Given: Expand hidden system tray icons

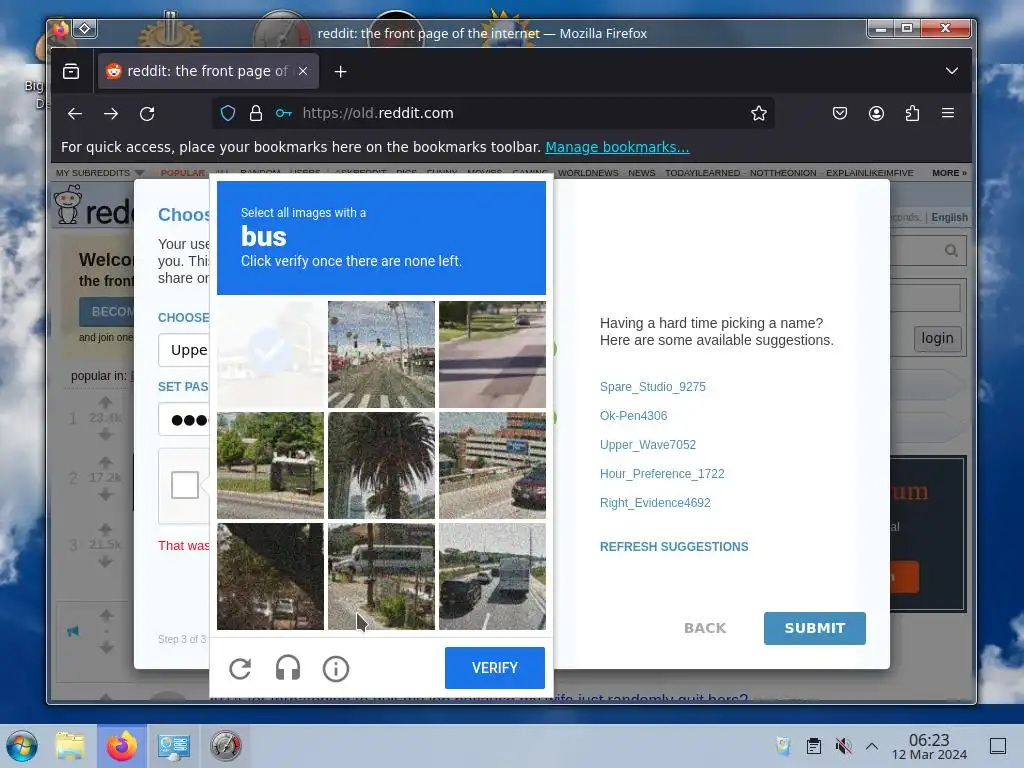Looking at the screenshot, I should click(871, 746).
